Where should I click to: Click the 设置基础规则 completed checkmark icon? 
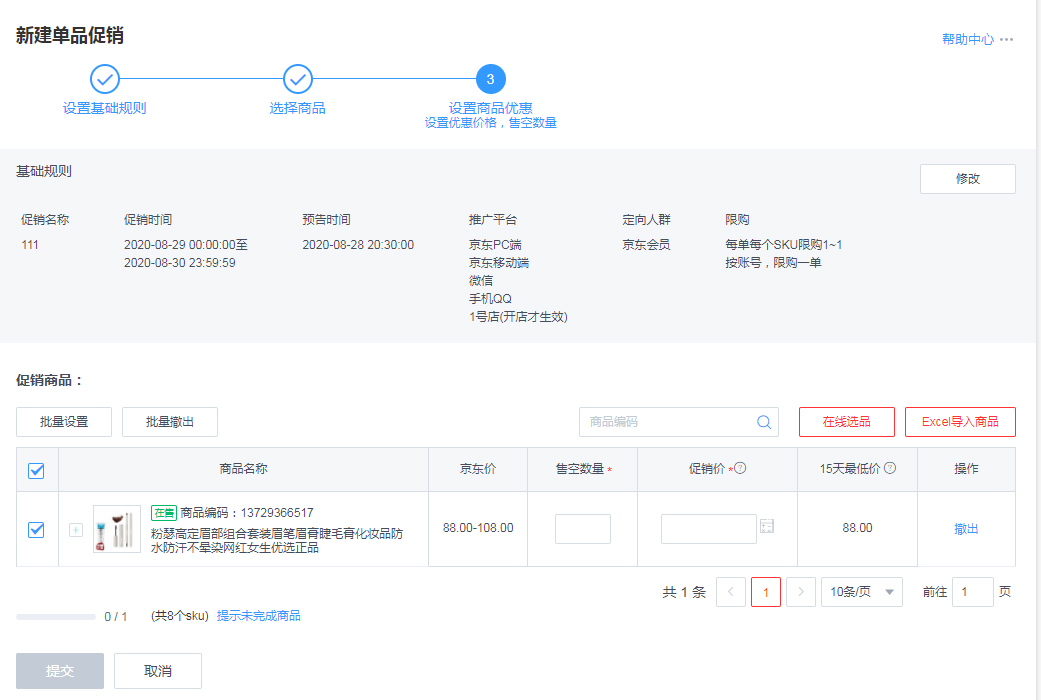(x=104, y=78)
